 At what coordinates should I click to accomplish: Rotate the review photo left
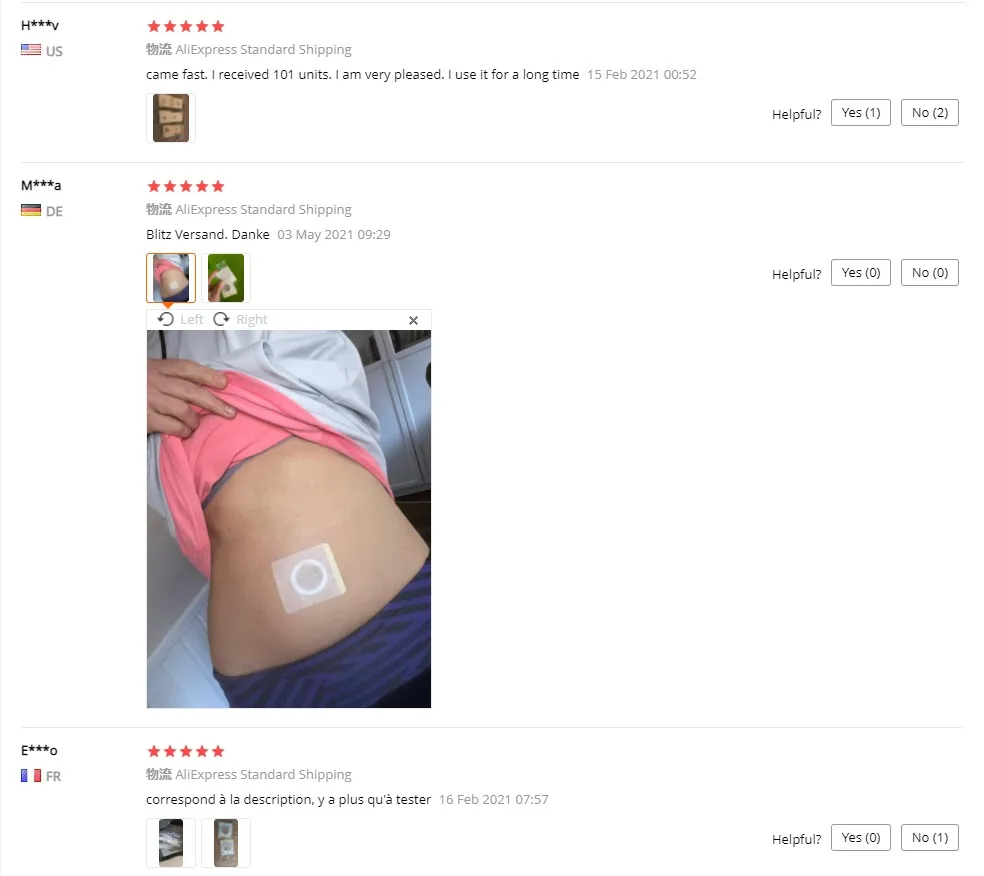pos(181,319)
